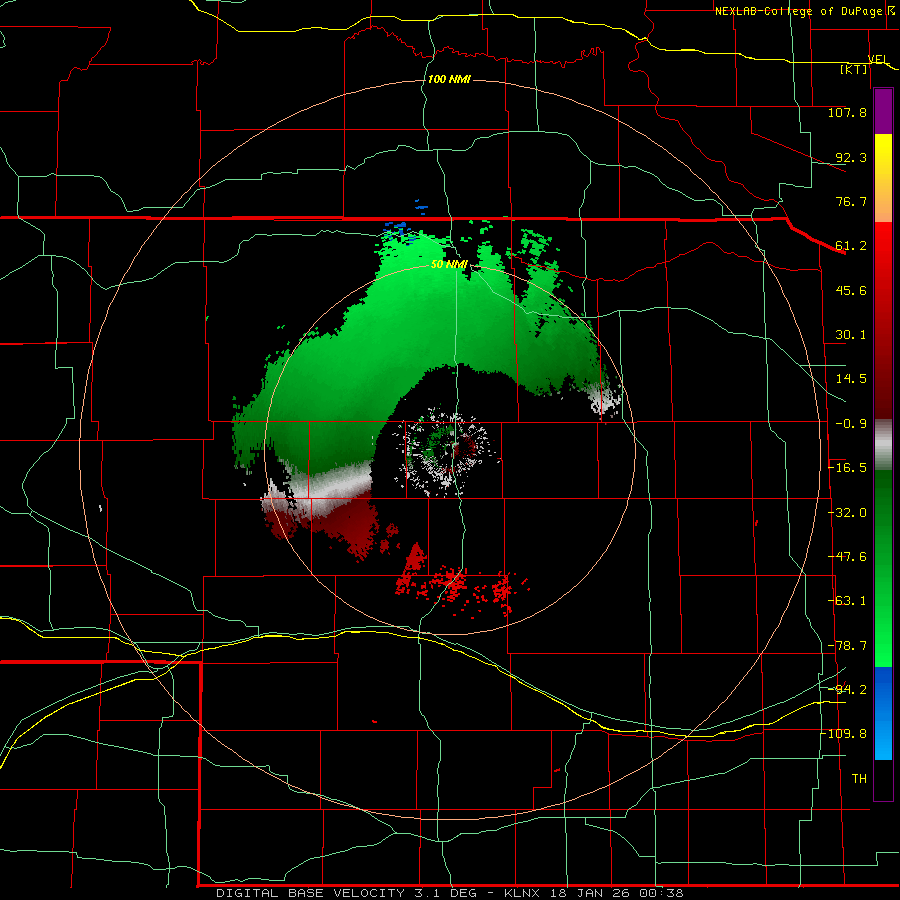This screenshot has width=900, height=900.
Task: Click the 18 JAN 26 00:38 timestamp
Action: pyautogui.click(x=616, y=893)
